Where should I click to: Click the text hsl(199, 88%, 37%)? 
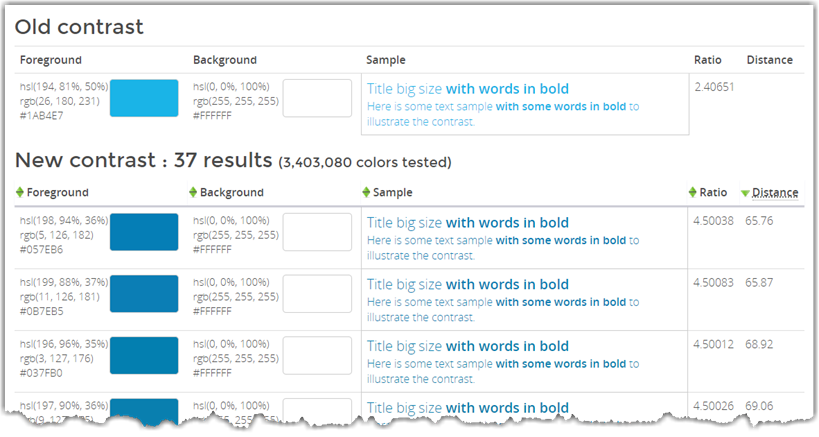pyautogui.click(x=64, y=282)
